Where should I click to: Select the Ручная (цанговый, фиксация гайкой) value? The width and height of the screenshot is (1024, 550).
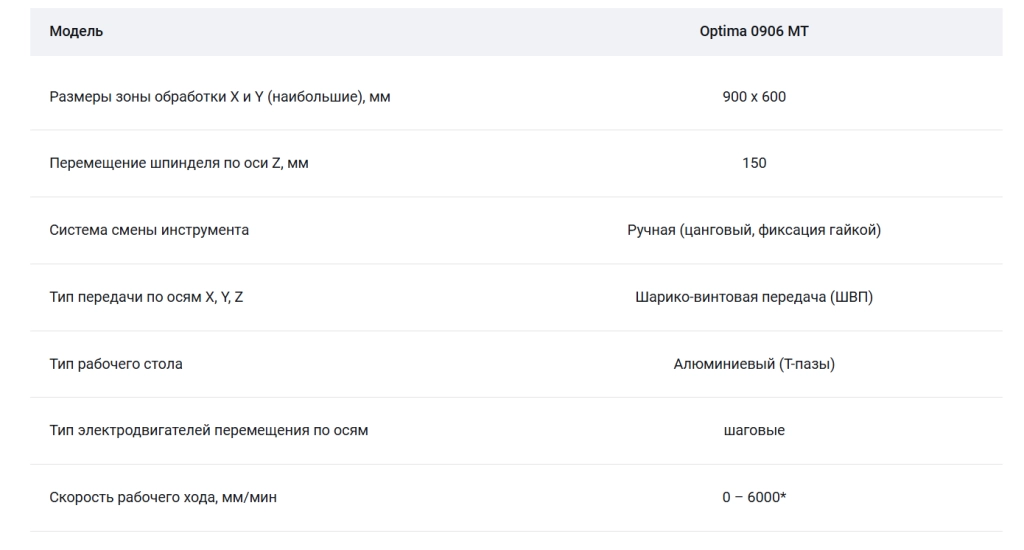click(754, 230)
